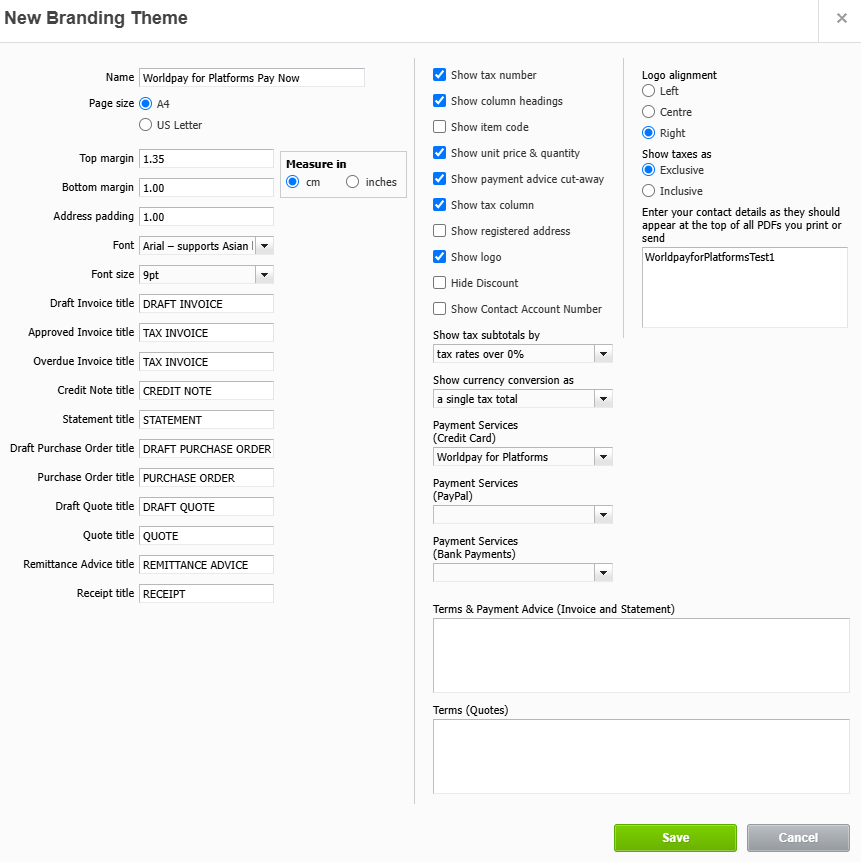The height and width of the screenshot is (862, 861).
Task: Toggle Show registered address option
Action: (x=440, y=231)
